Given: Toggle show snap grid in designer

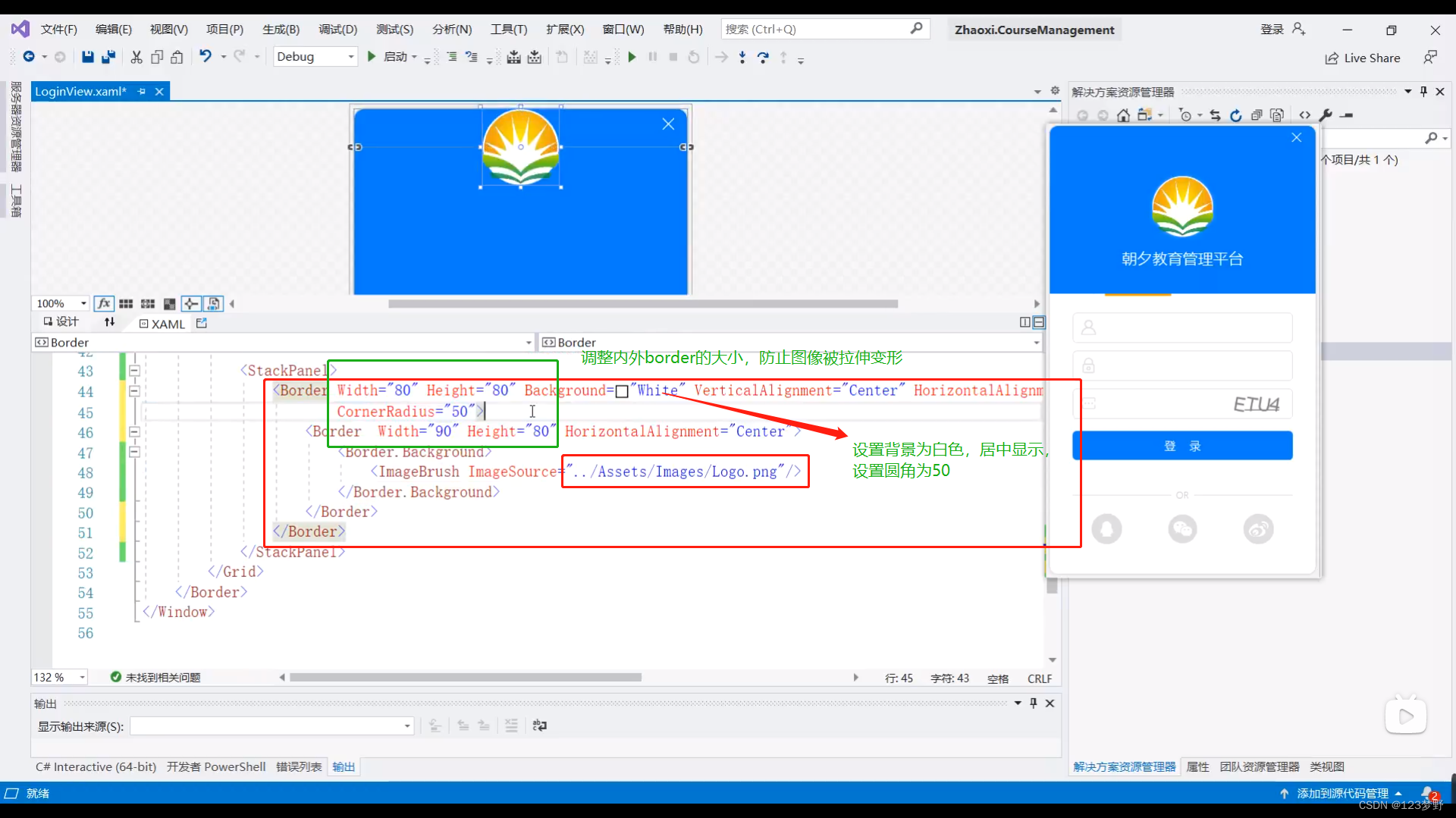Looking at the screenshot, I should click(126, 303).
